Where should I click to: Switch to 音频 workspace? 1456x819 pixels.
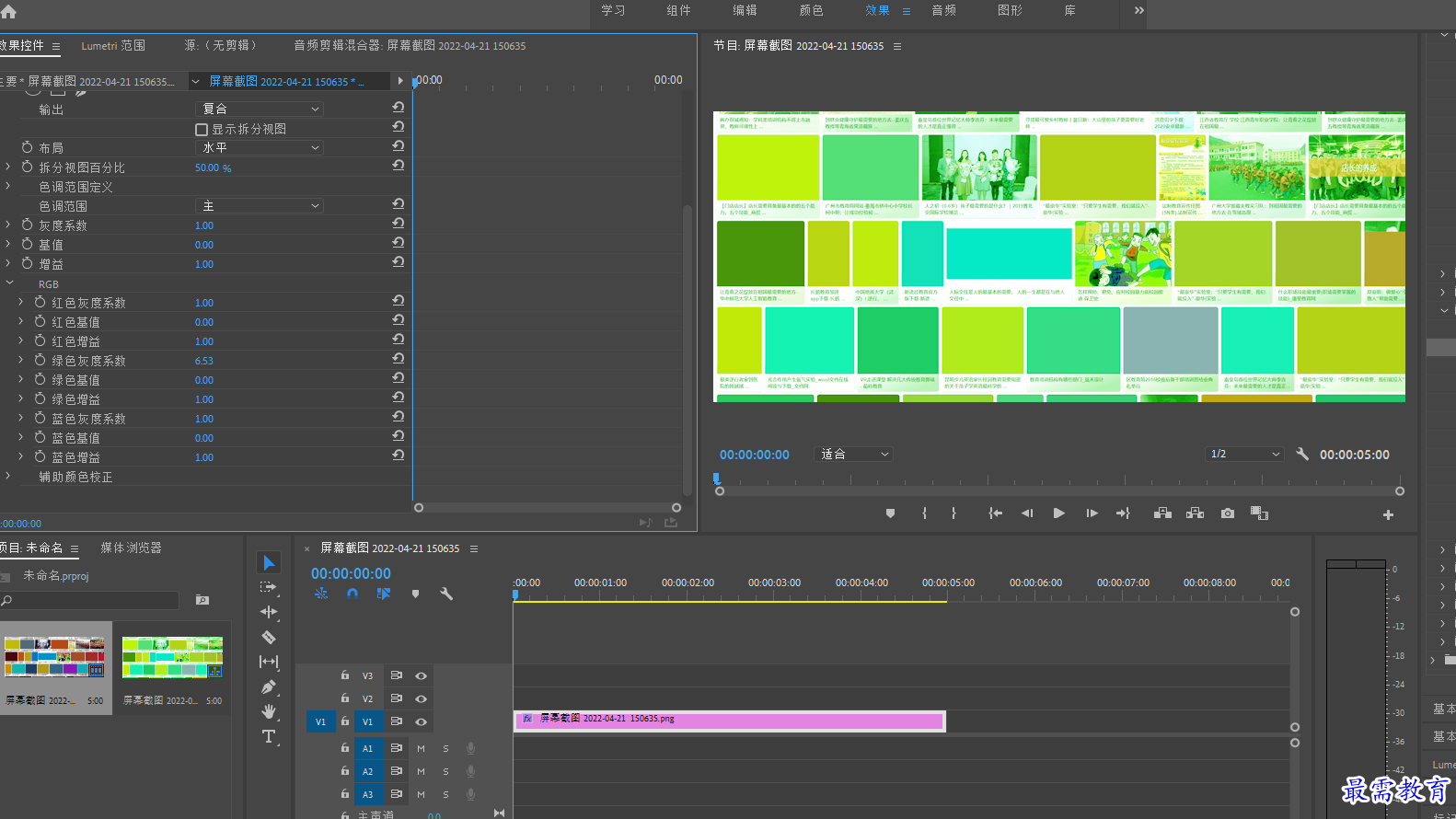(944, 10)
